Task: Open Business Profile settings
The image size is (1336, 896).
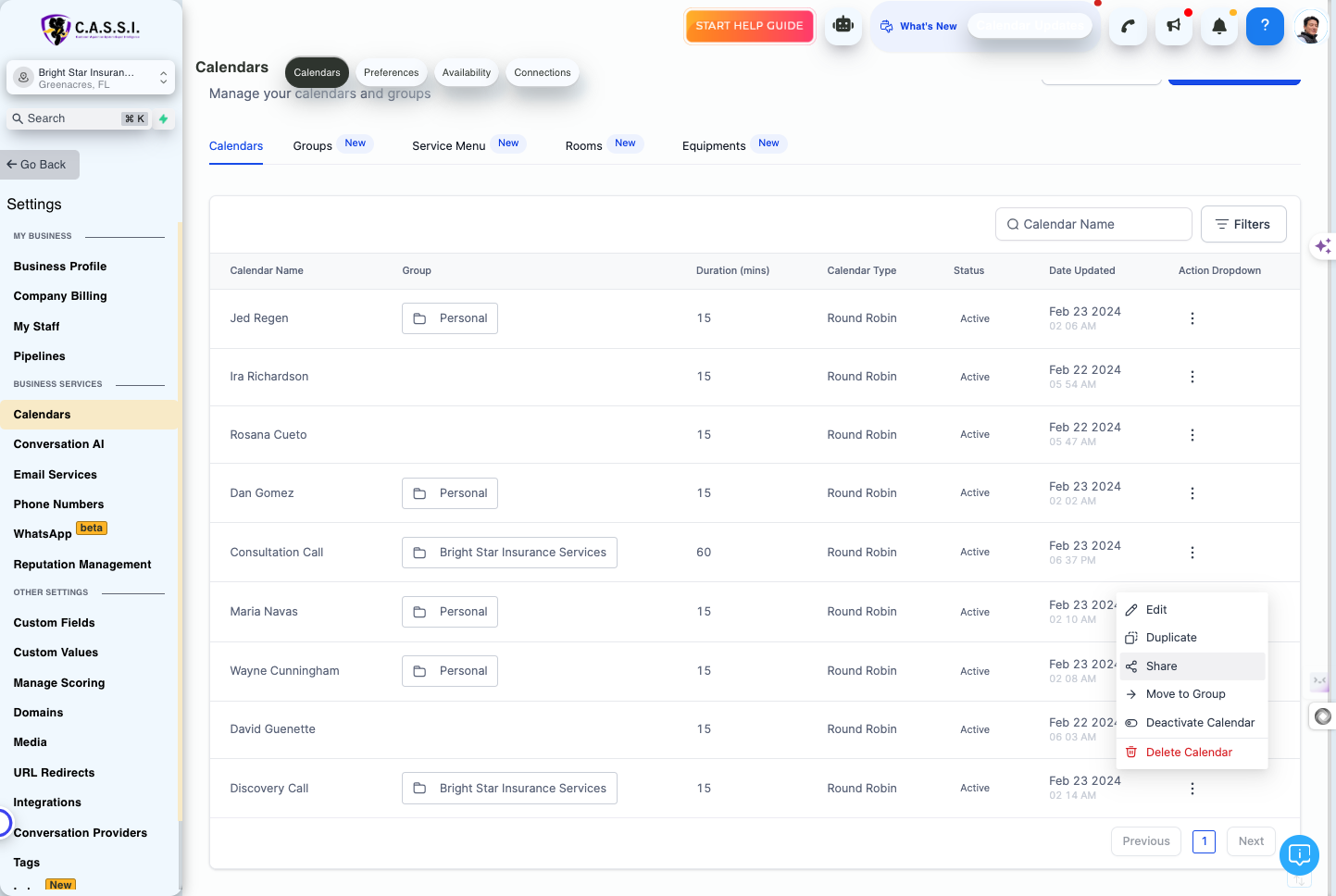Action: (x=60, y=267)
